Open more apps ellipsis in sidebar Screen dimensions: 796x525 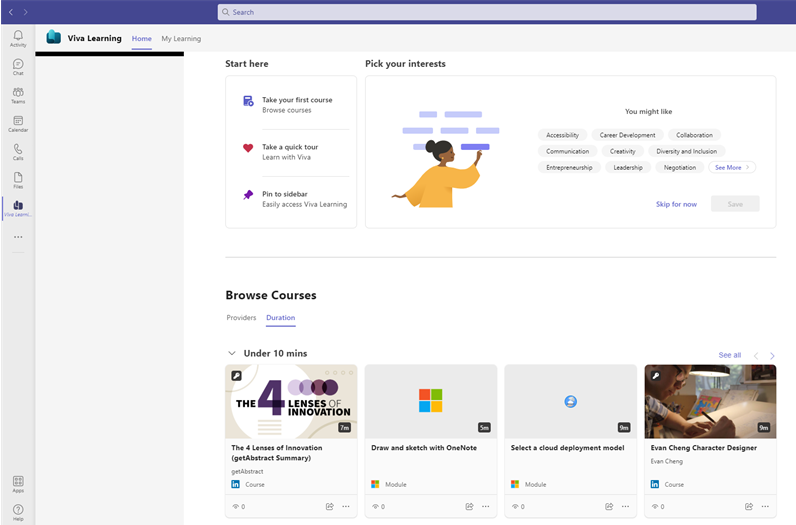click(x=18, y=237)
